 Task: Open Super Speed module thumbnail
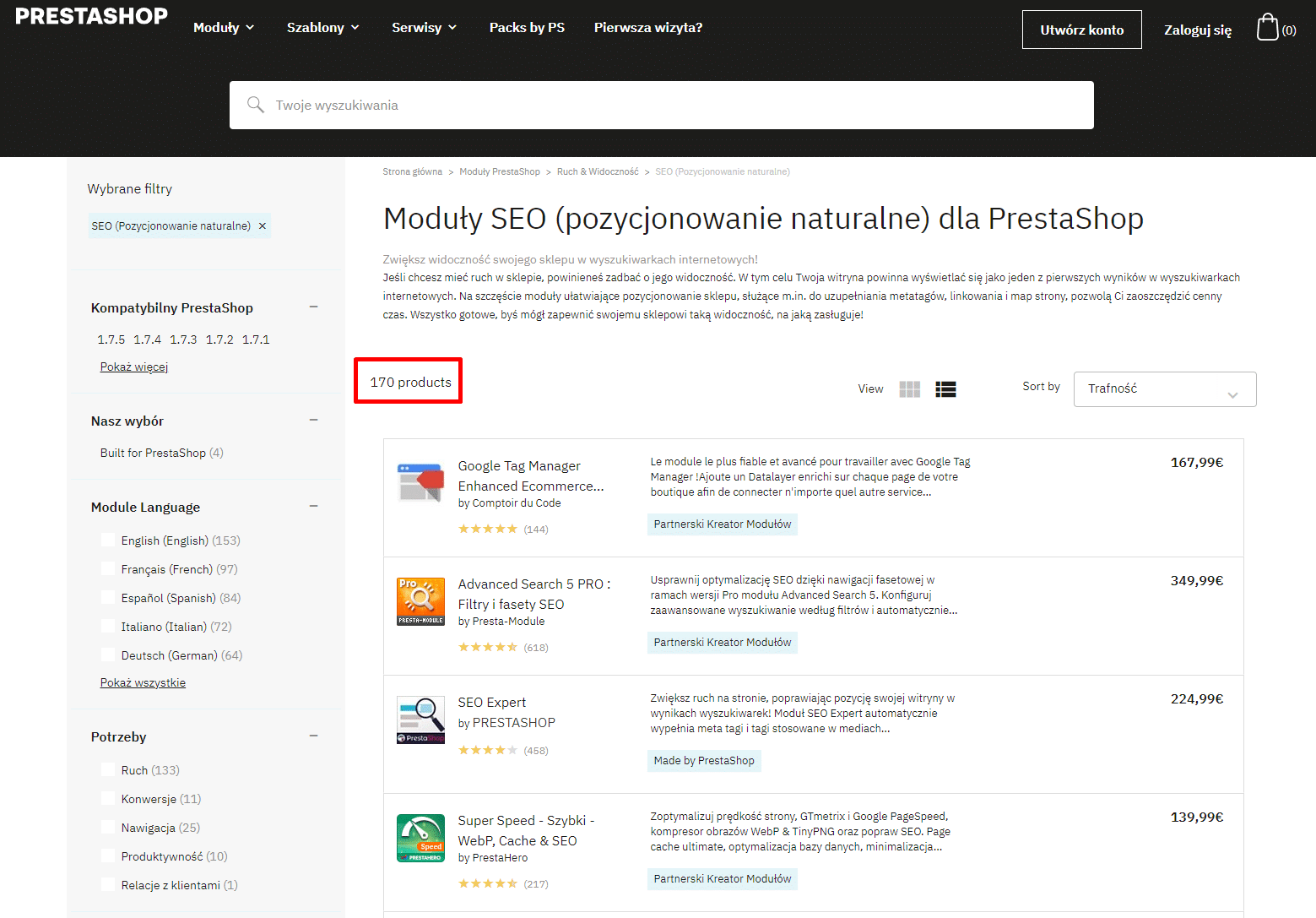(420, 838)
